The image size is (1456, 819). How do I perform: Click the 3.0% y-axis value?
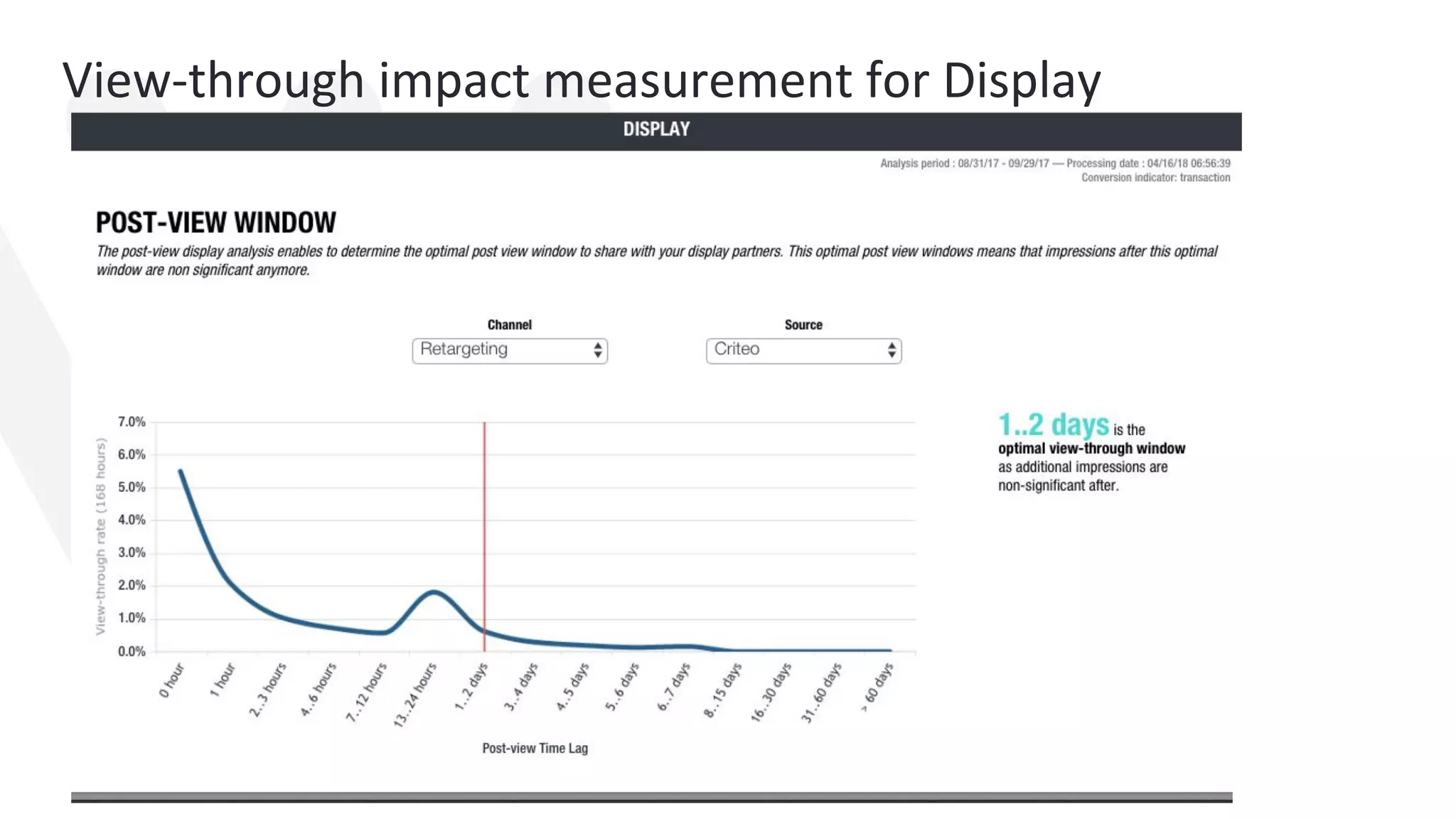click(x=132, y=553)
